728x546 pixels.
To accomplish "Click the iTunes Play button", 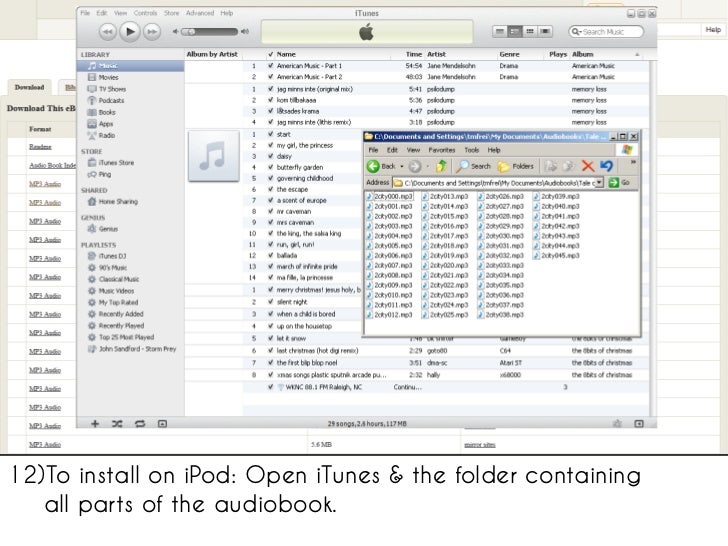I will tap(130, 32).
